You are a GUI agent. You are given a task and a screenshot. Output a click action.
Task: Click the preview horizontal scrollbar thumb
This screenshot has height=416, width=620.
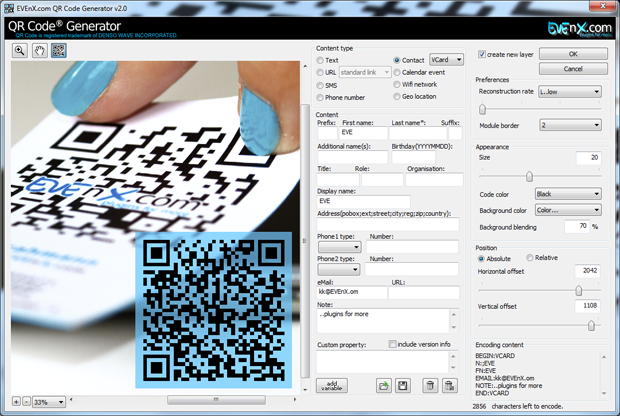[x=216, y=400]
